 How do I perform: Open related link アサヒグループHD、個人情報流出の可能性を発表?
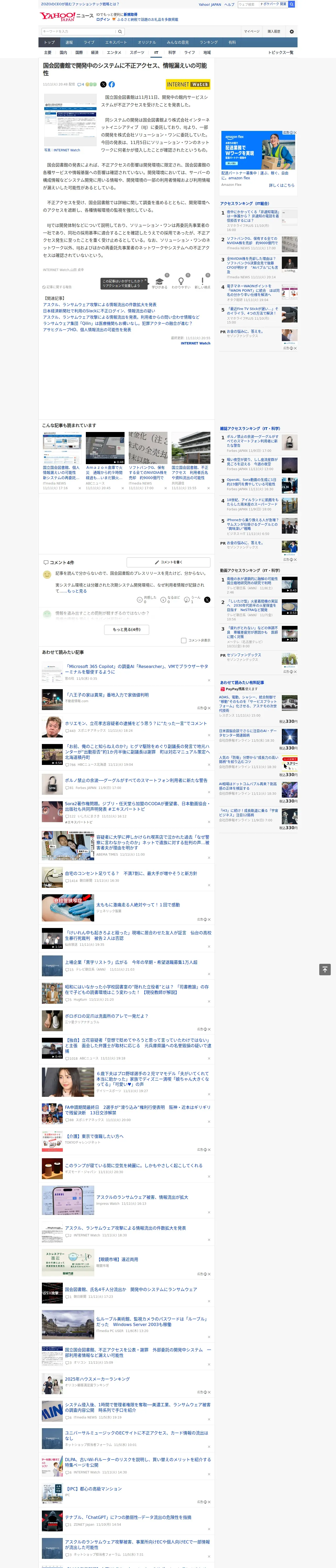click(x=87, y=330)
